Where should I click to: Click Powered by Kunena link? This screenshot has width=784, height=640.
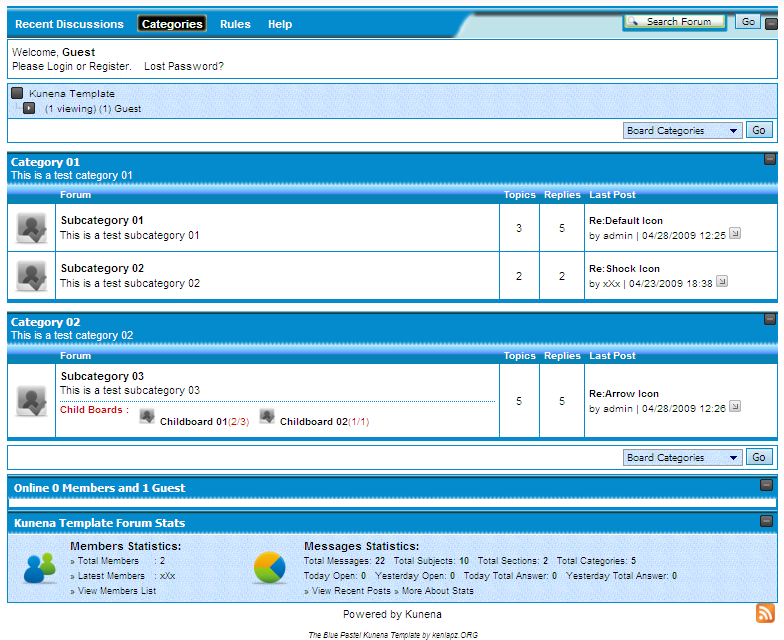pos(392,614)
